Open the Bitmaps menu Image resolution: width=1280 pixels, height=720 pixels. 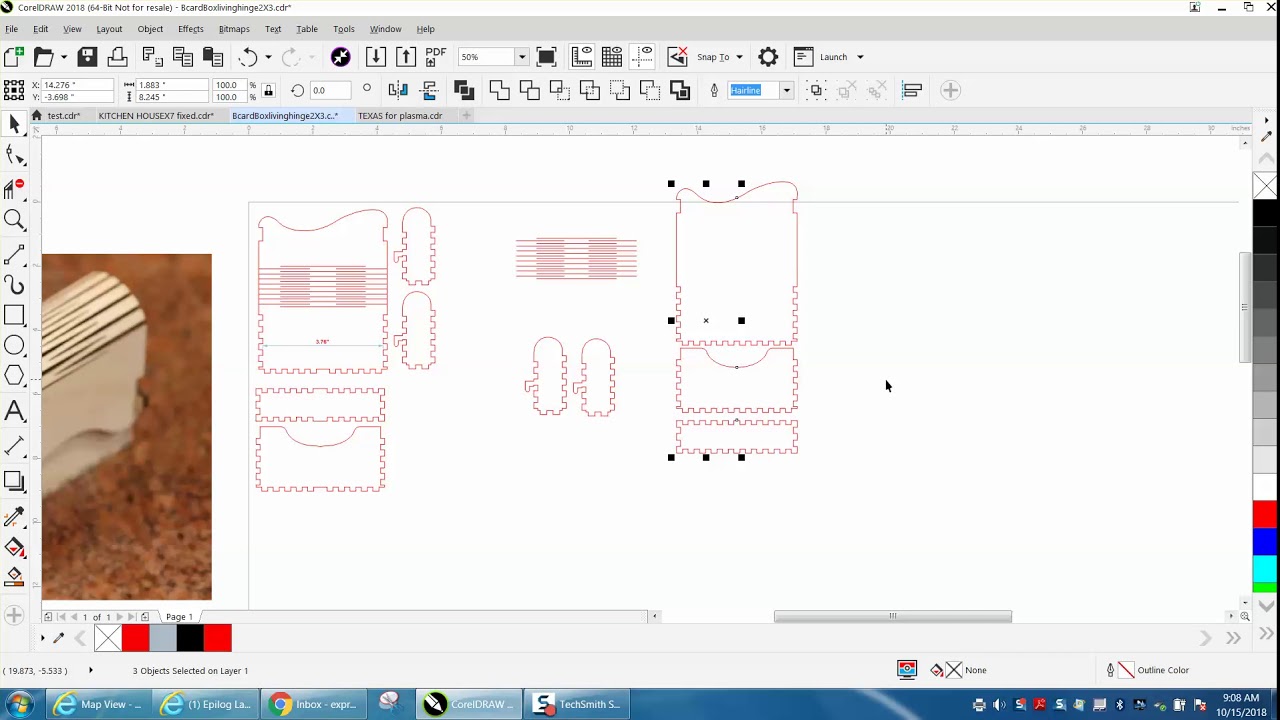pos(234,29)
